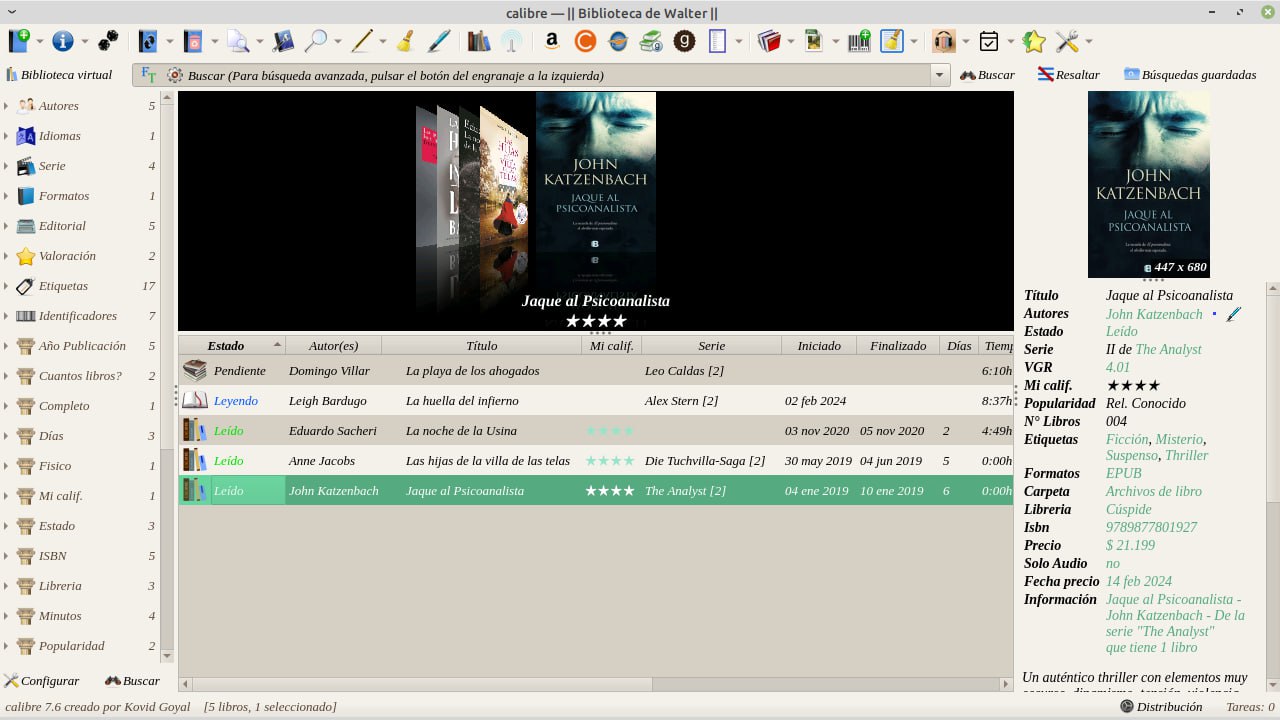Open advanced search via the gear icon
Viewport: 1280px width, 720px height.
(x=175, y=75)
